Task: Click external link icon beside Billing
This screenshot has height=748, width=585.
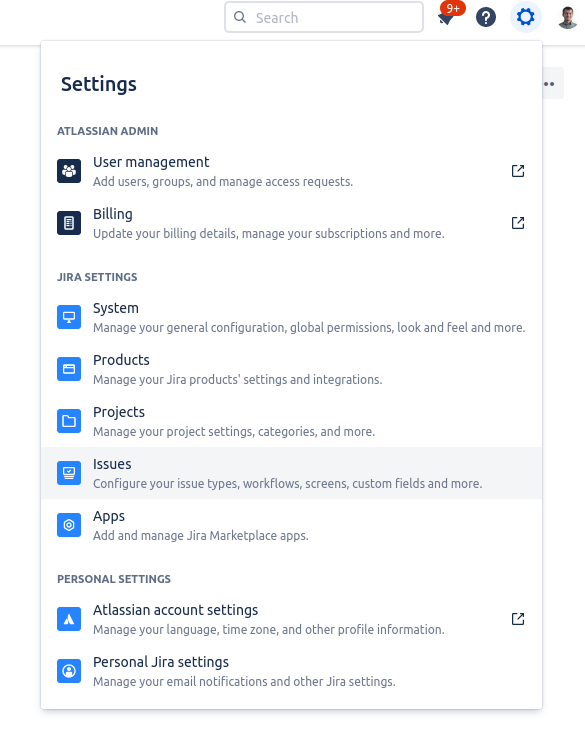Action: [x=518, y=223]
